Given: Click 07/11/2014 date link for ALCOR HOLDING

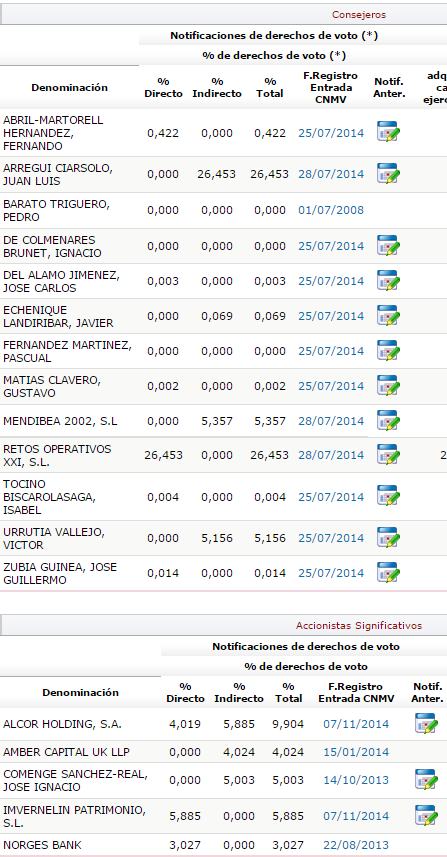Looking at the screenshot, I should 356,724.
